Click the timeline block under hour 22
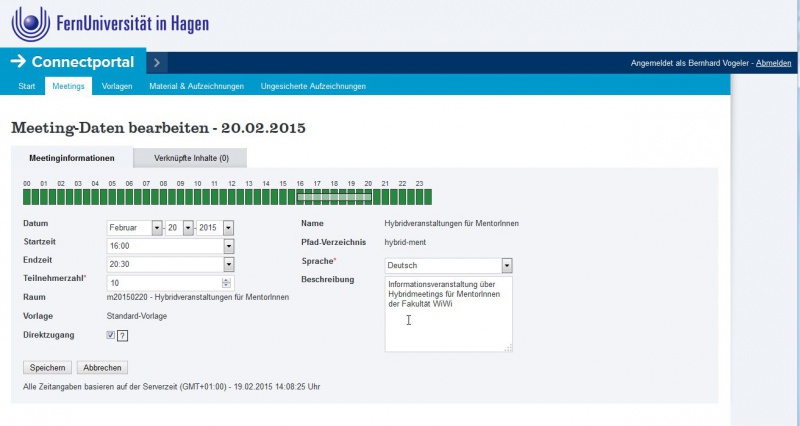Screen dimensions: 800x426 coord(403,197)
